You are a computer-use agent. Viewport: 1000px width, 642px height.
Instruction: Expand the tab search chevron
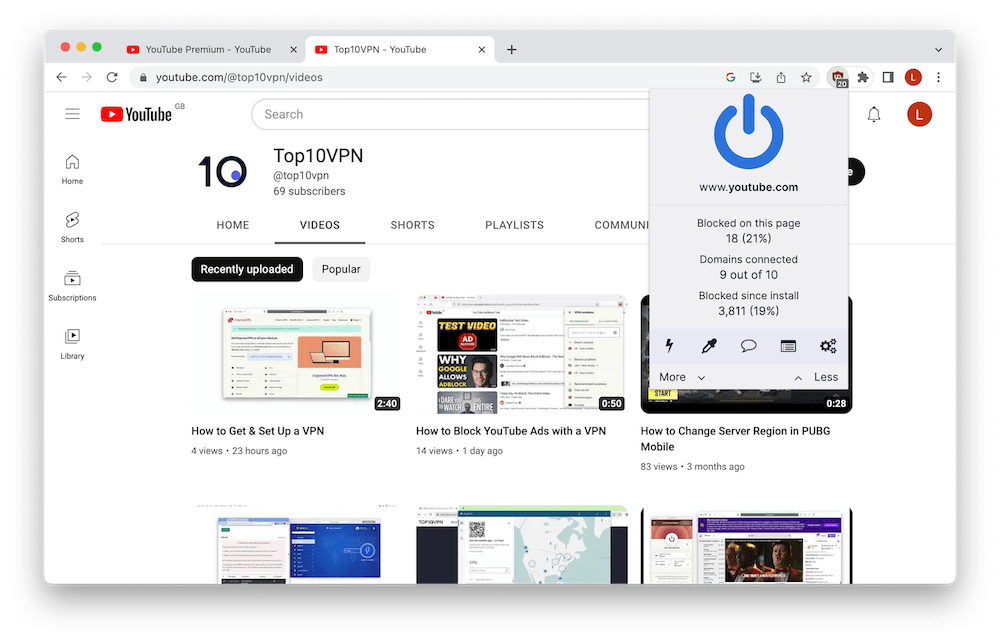coord(938,49)
